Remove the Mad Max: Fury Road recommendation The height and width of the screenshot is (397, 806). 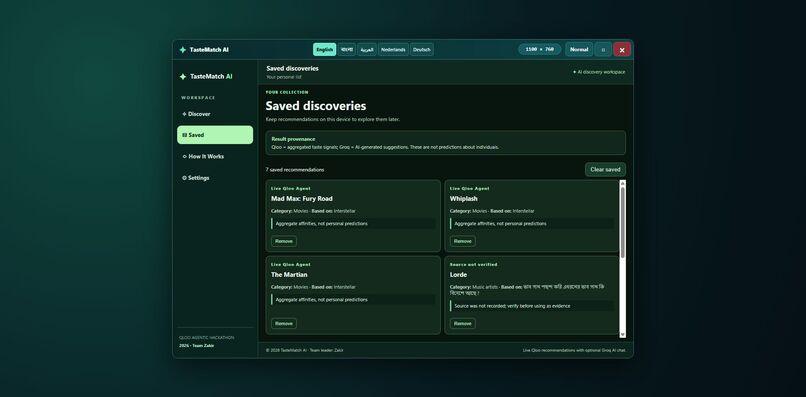pyautogui.click(x=284, y=241)
